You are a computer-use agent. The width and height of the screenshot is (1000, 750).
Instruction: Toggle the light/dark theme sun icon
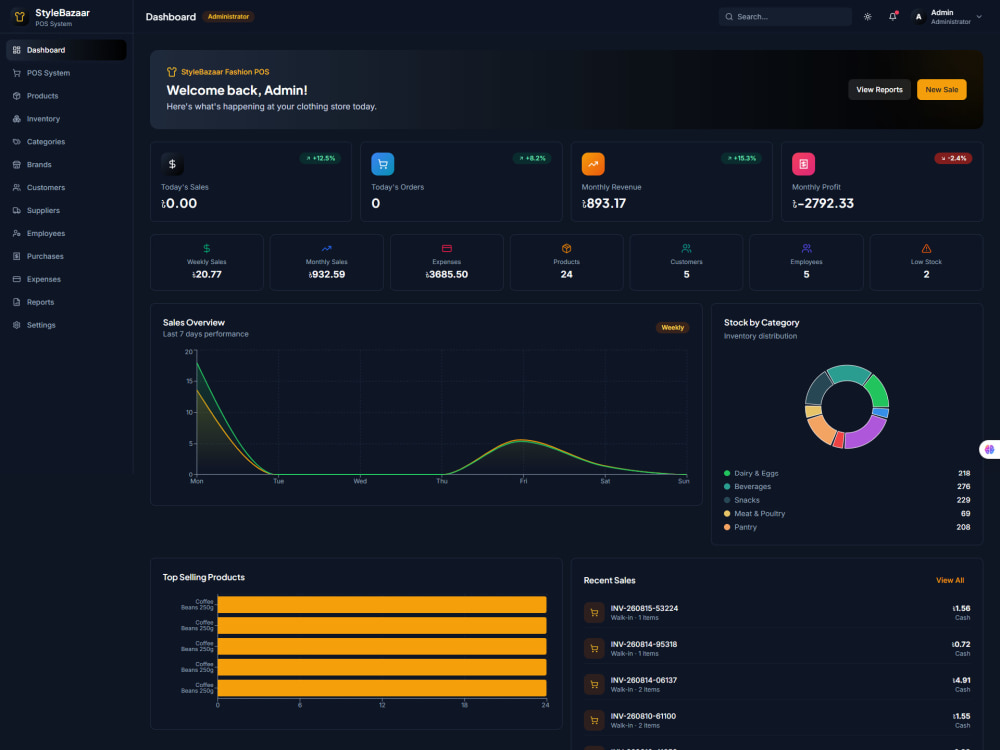tap(867, 17)
